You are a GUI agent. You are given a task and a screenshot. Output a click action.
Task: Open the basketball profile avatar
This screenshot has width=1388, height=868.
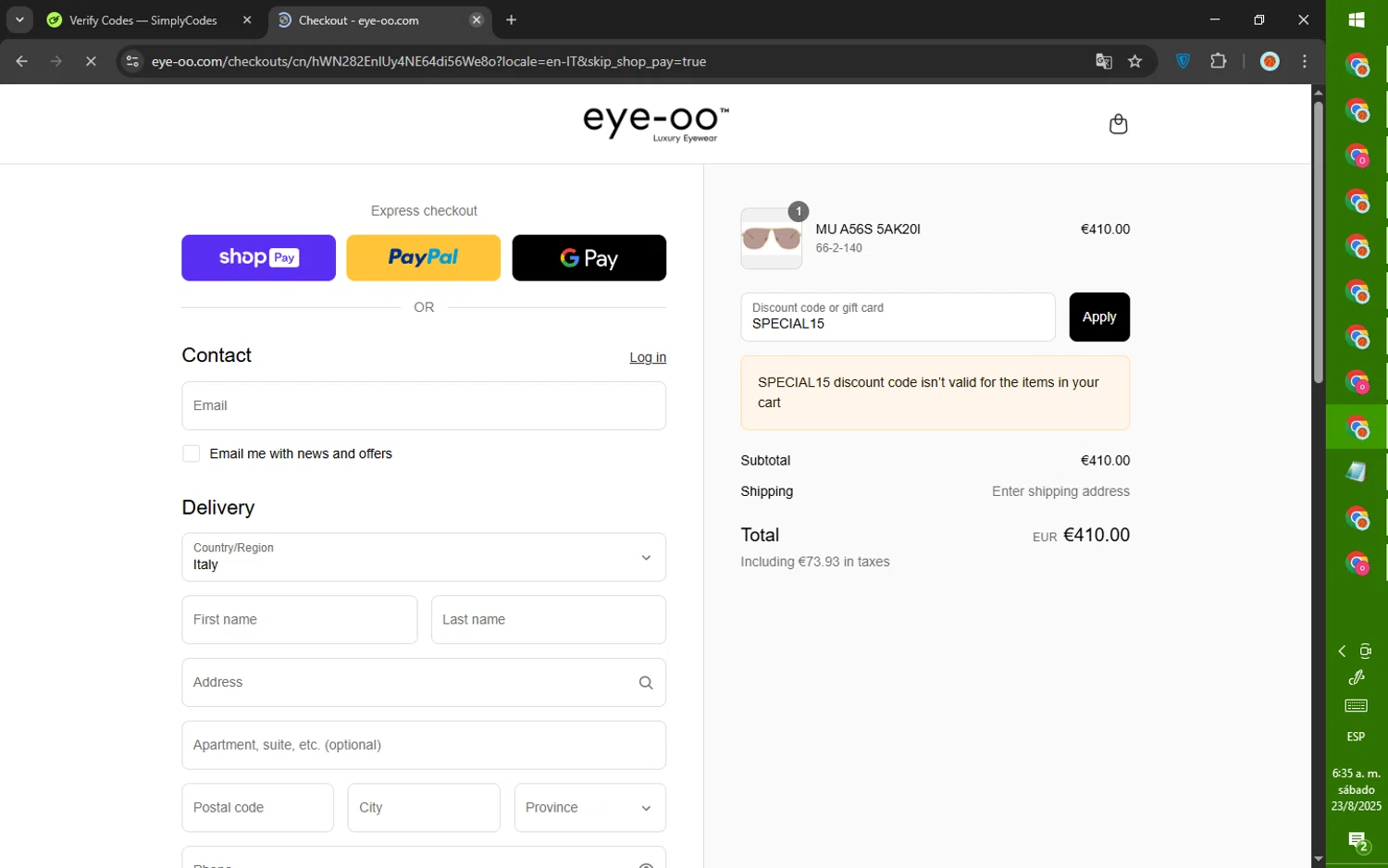1270,61
